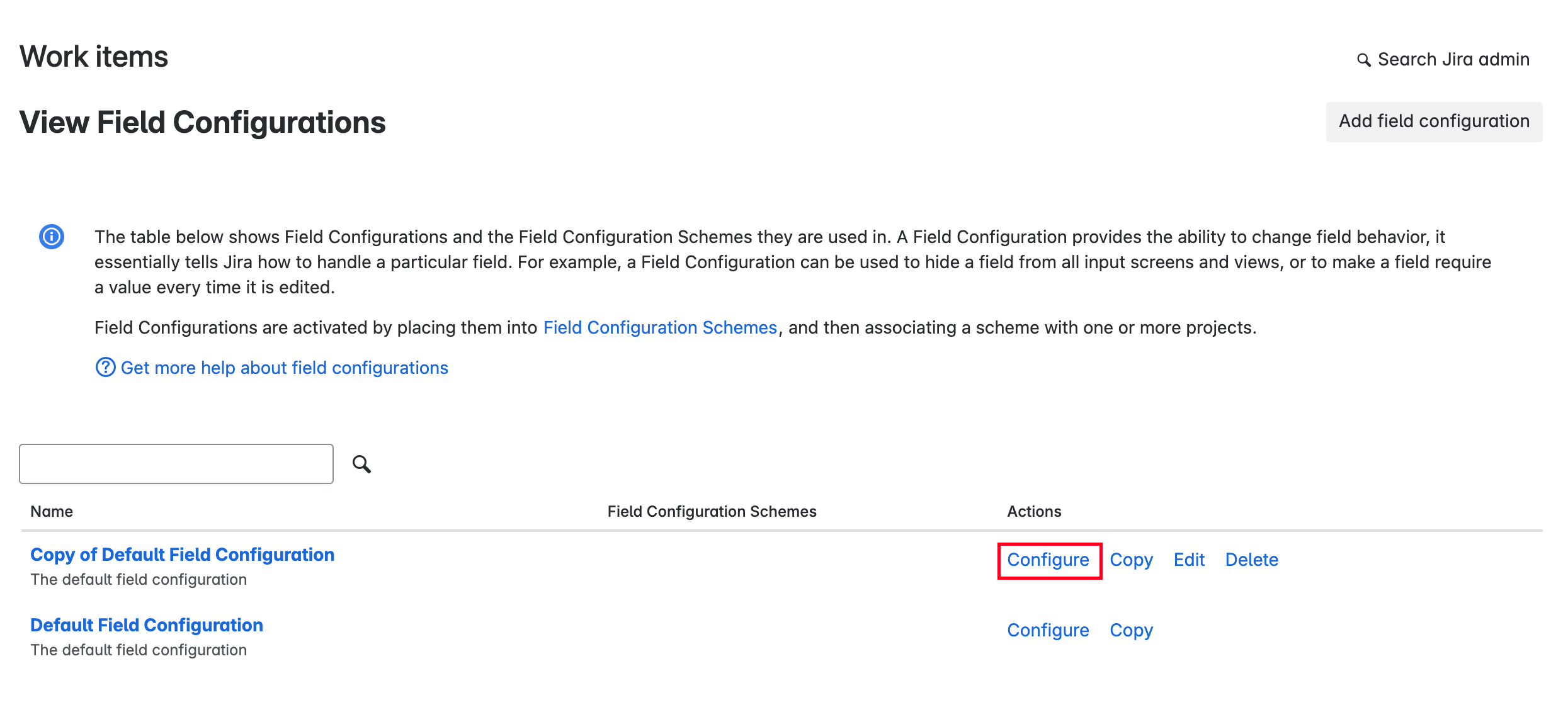Click the Actions column header
Image resolution: width=1568 pixels, height=705 pixels.
click(x=1034, y=511)
